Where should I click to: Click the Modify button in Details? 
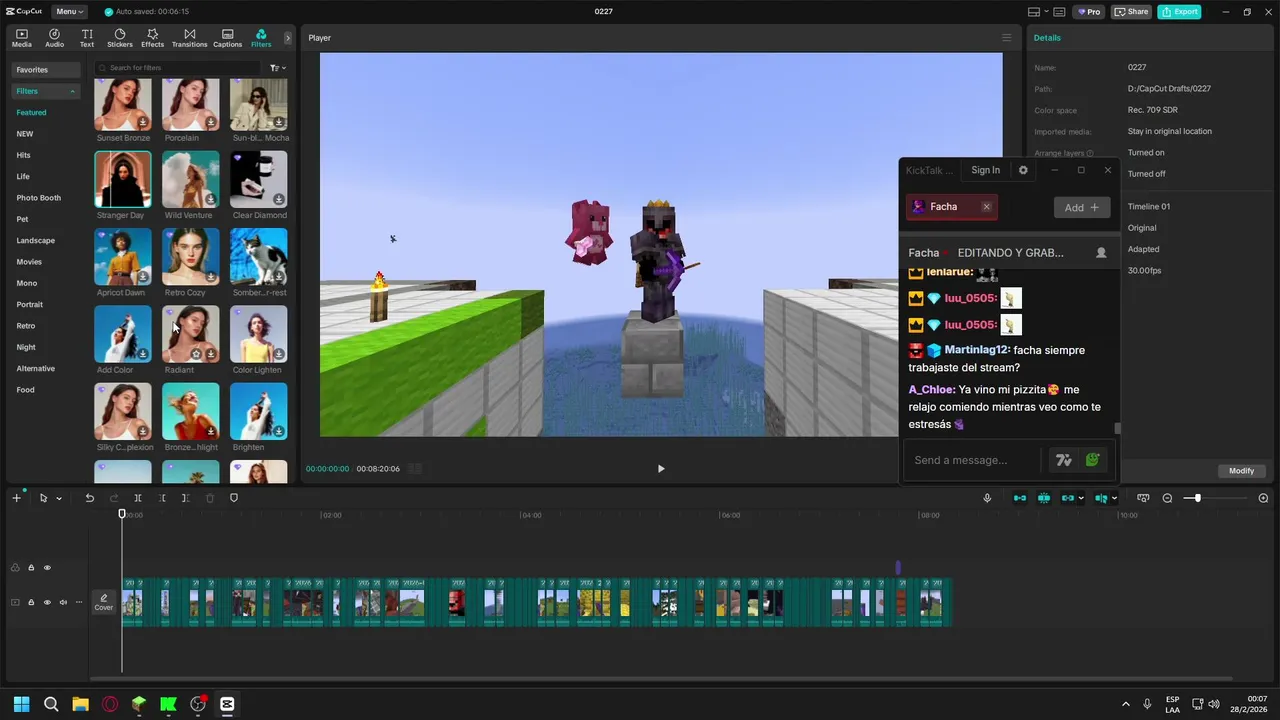tap(1241, 471)
